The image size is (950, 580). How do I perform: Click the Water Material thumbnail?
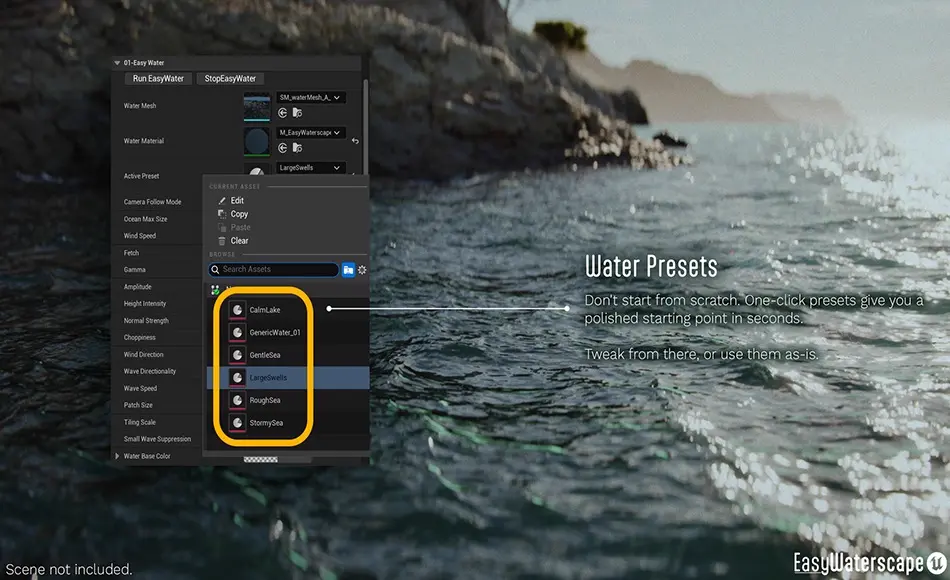(257, 141)
